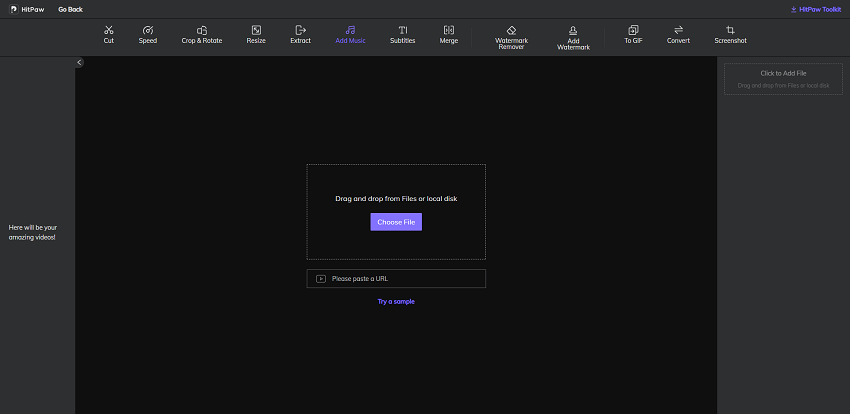Select the Extract tool
The height and width of the screenshot is (414, 850).
point(300,35)
